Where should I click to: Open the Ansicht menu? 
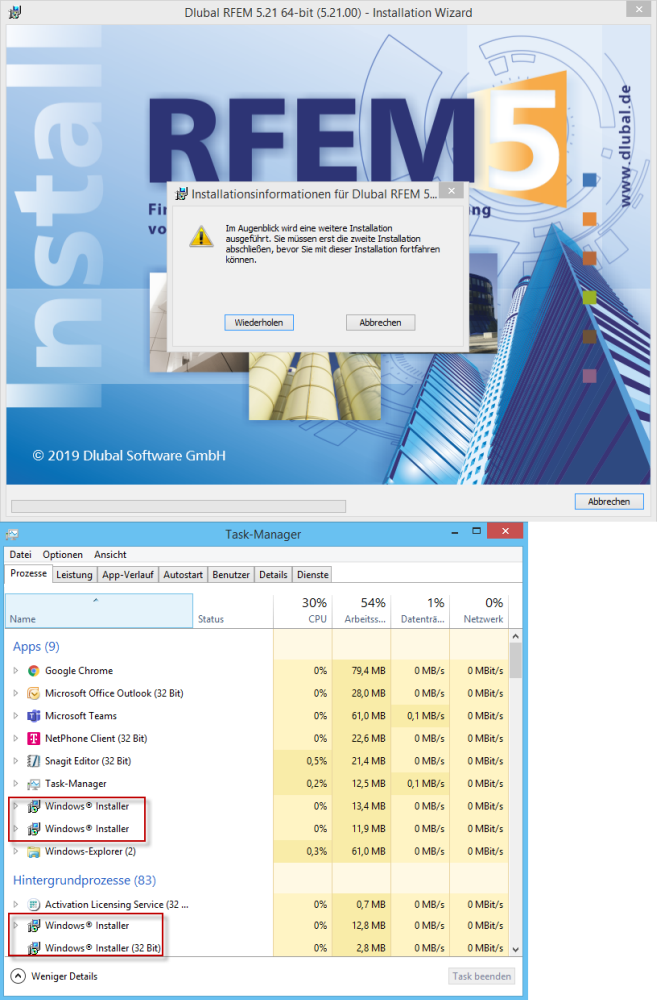(110, 554)
